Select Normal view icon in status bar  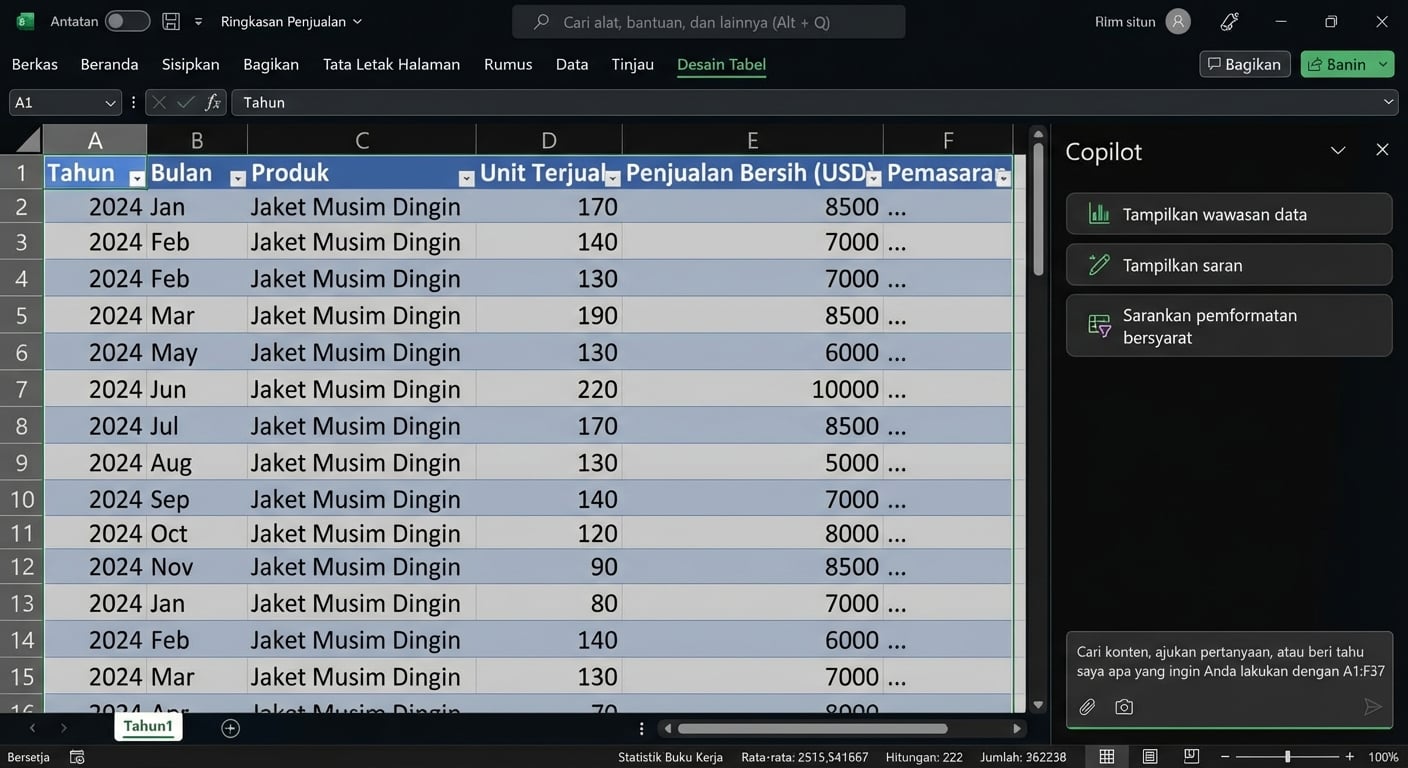(1106, 756)
